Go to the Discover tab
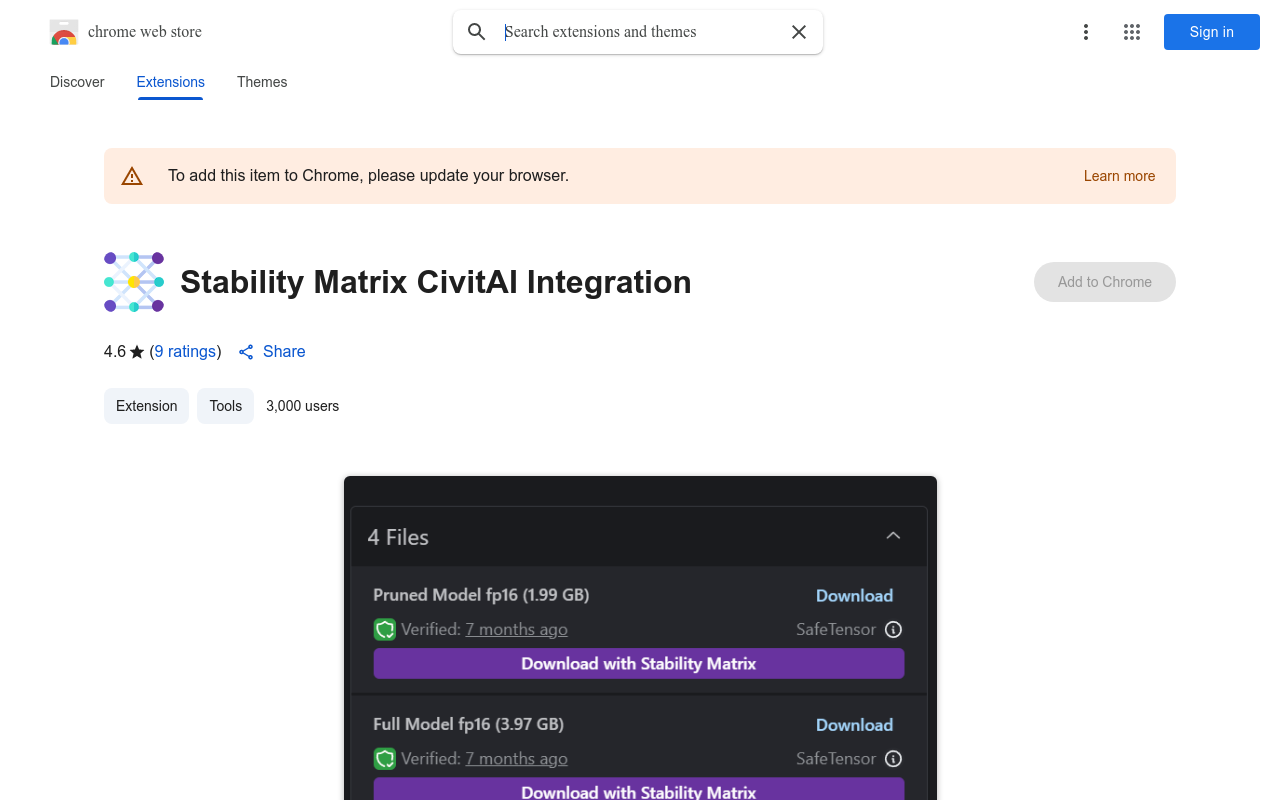This screenshot has width=1280, height=800. (x=77, y=82)
